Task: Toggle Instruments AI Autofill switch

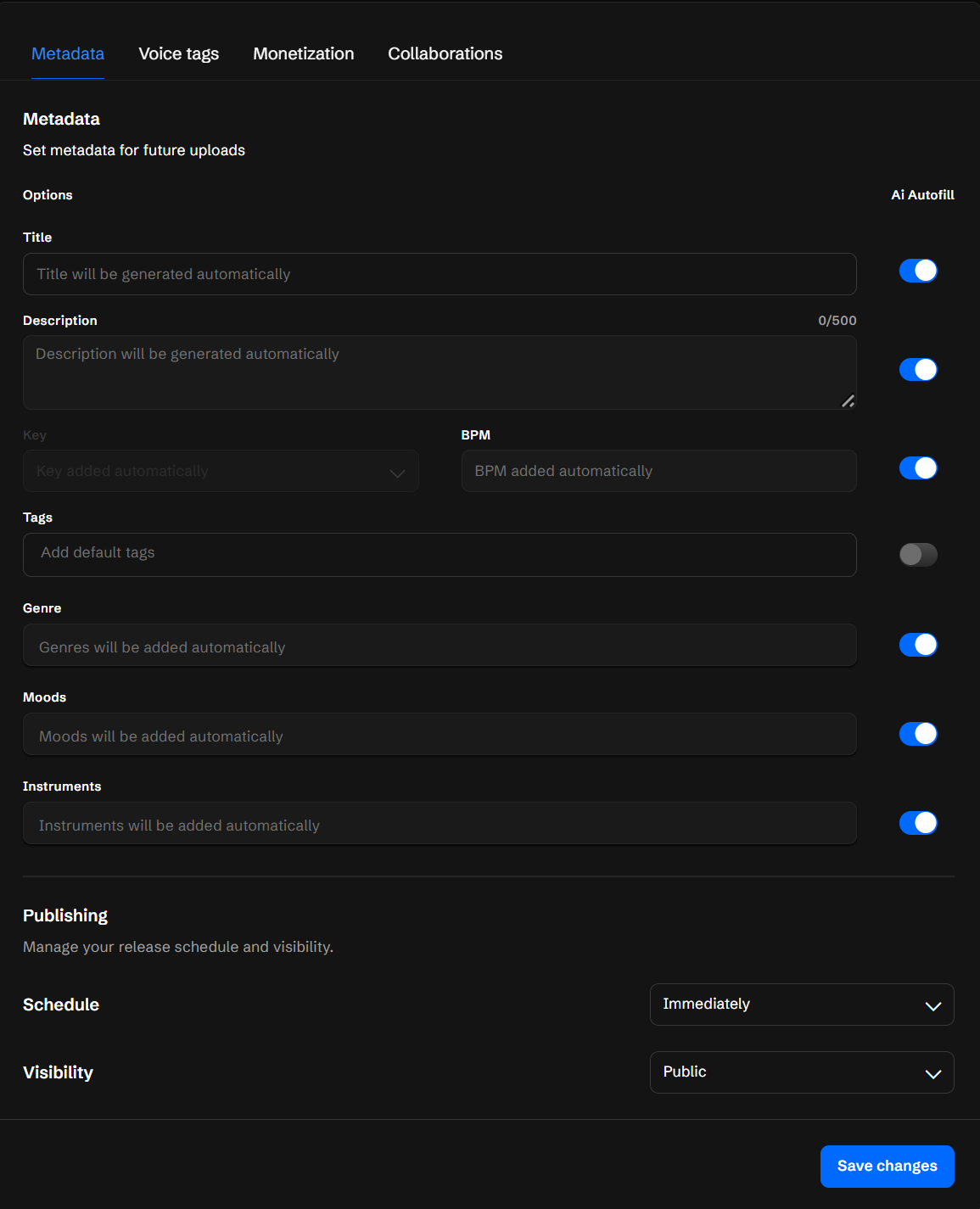Action: pos(918,823)
